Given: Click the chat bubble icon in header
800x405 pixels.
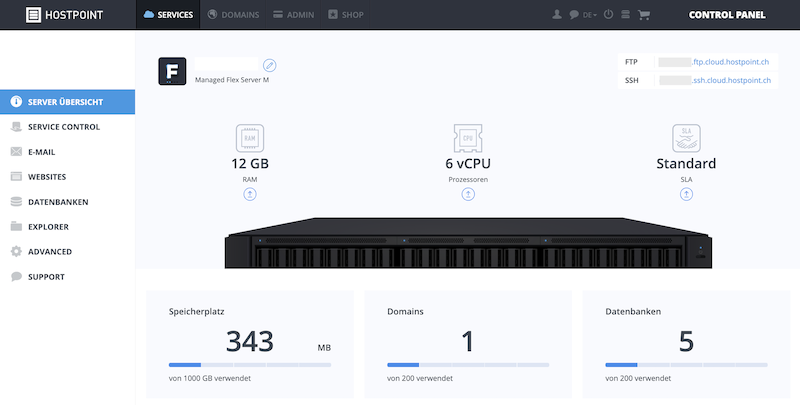Looking at the screenshot, I should pos(574,15).
